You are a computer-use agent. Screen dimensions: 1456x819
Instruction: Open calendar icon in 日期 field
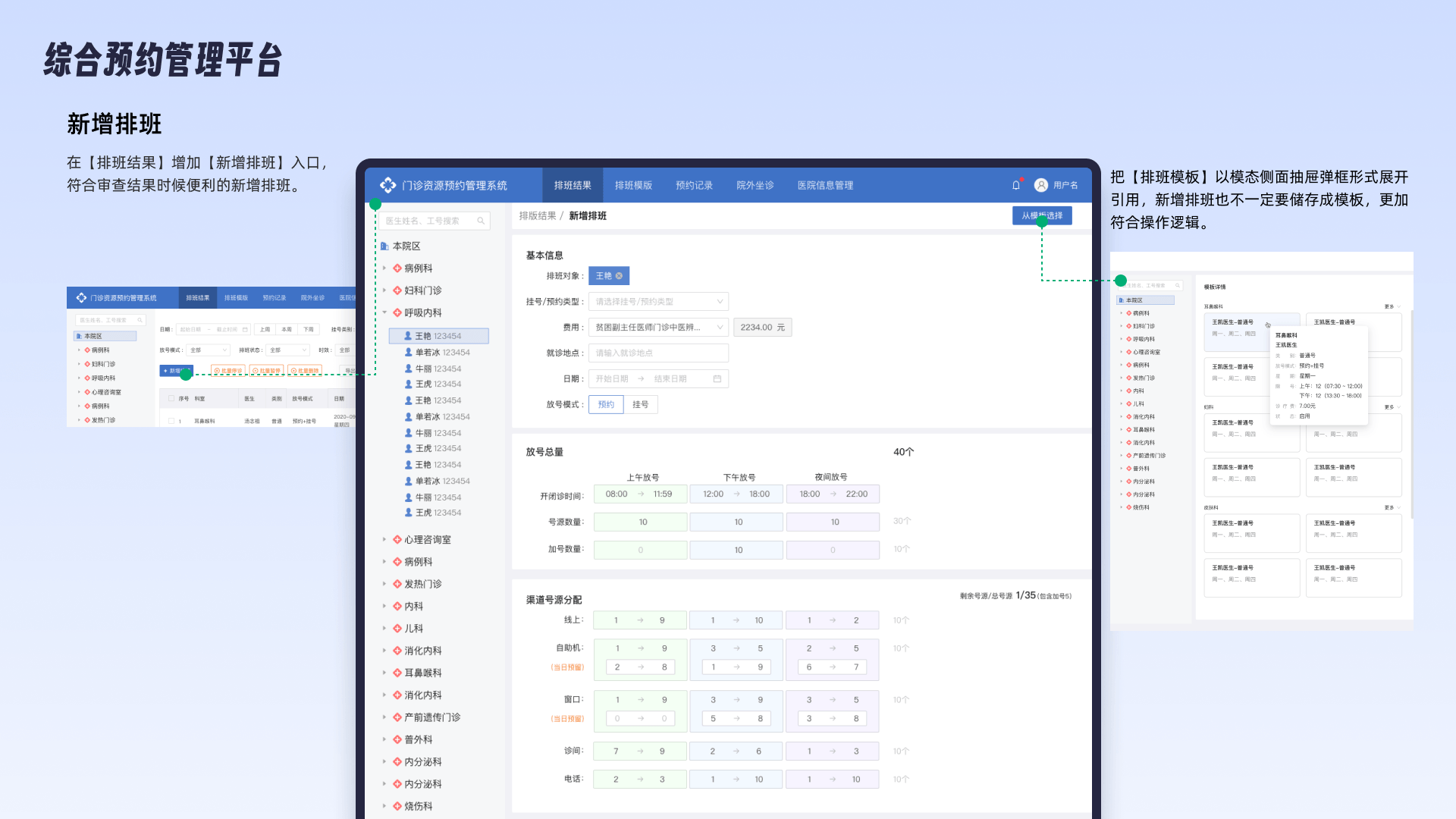[717, 378]
